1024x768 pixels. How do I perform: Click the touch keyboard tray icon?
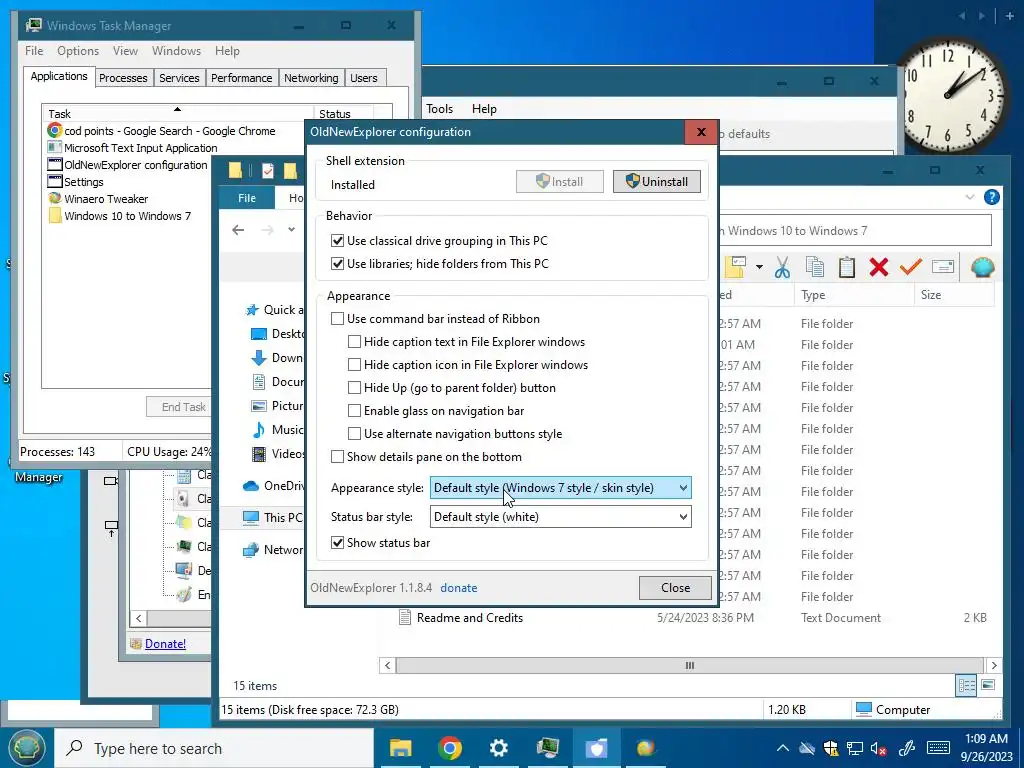(938, 748)
